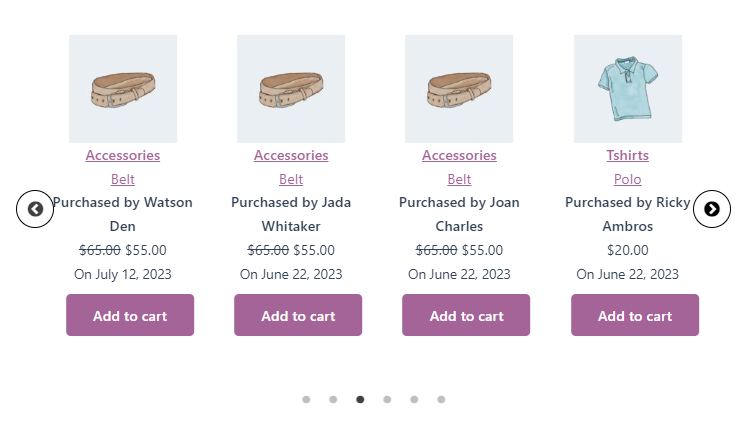Select the fourth carousel pagination dot

click(x=387, y=399)
